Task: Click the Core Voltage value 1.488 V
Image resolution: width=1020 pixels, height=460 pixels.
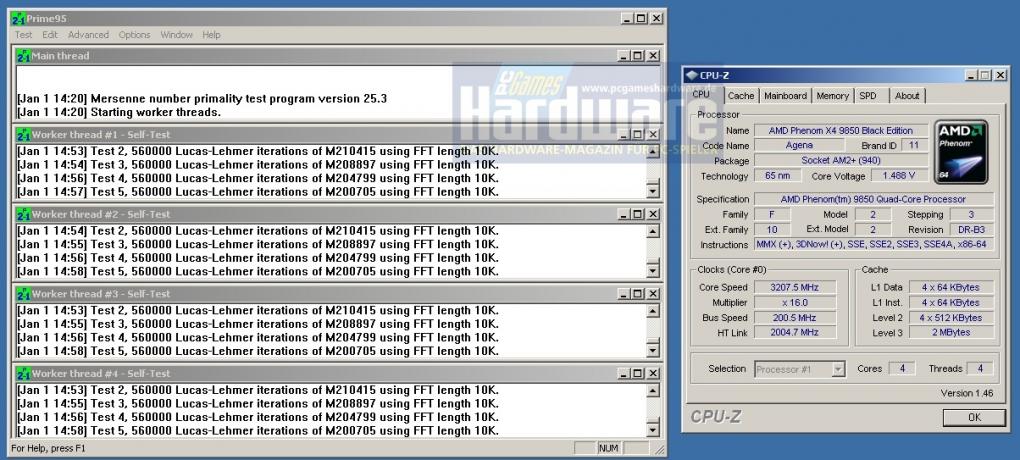Action: [899, 176]
